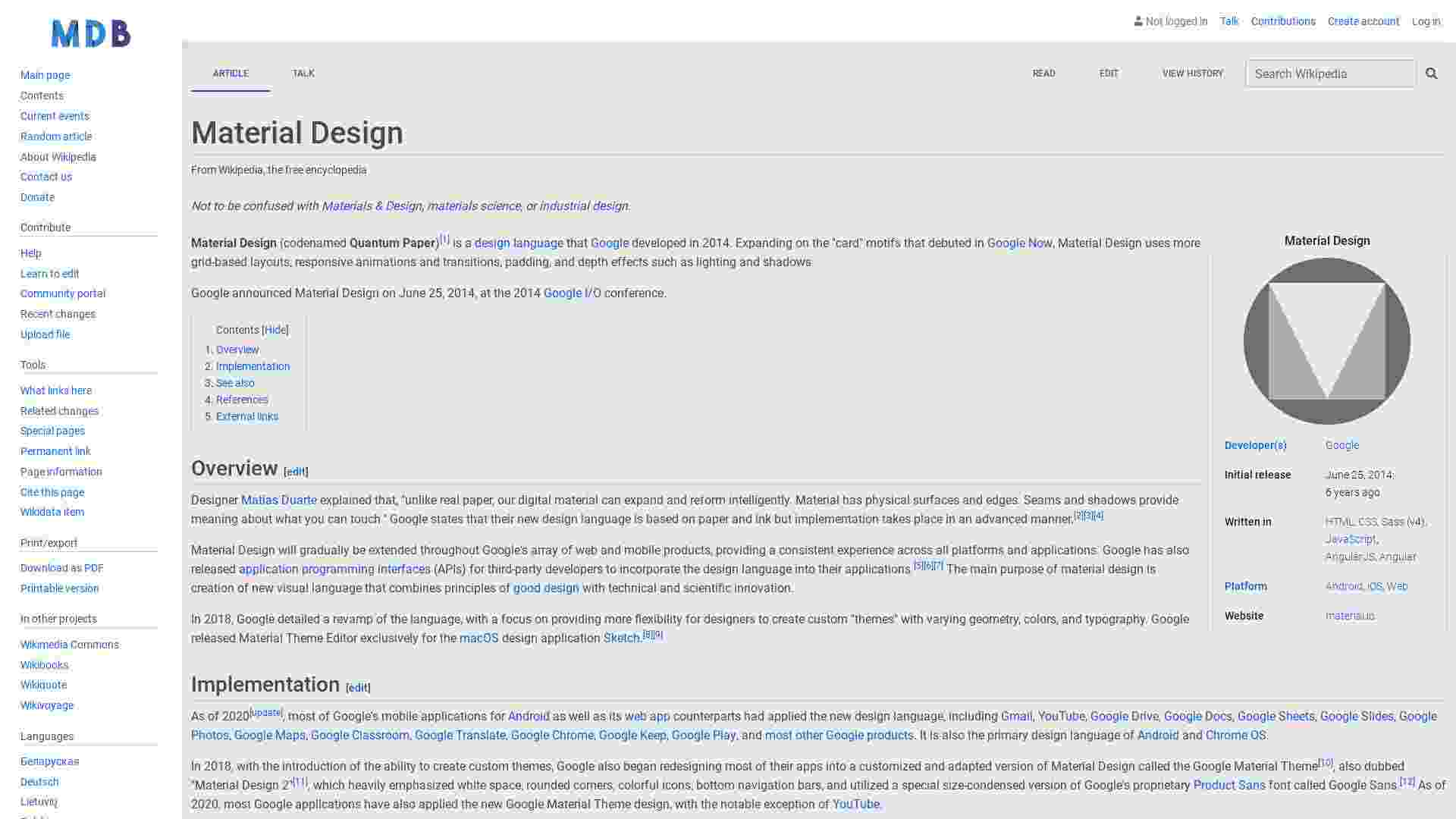1456x819 pixels.
Task: Open Wikidata item link
Action: click(52, 512)
